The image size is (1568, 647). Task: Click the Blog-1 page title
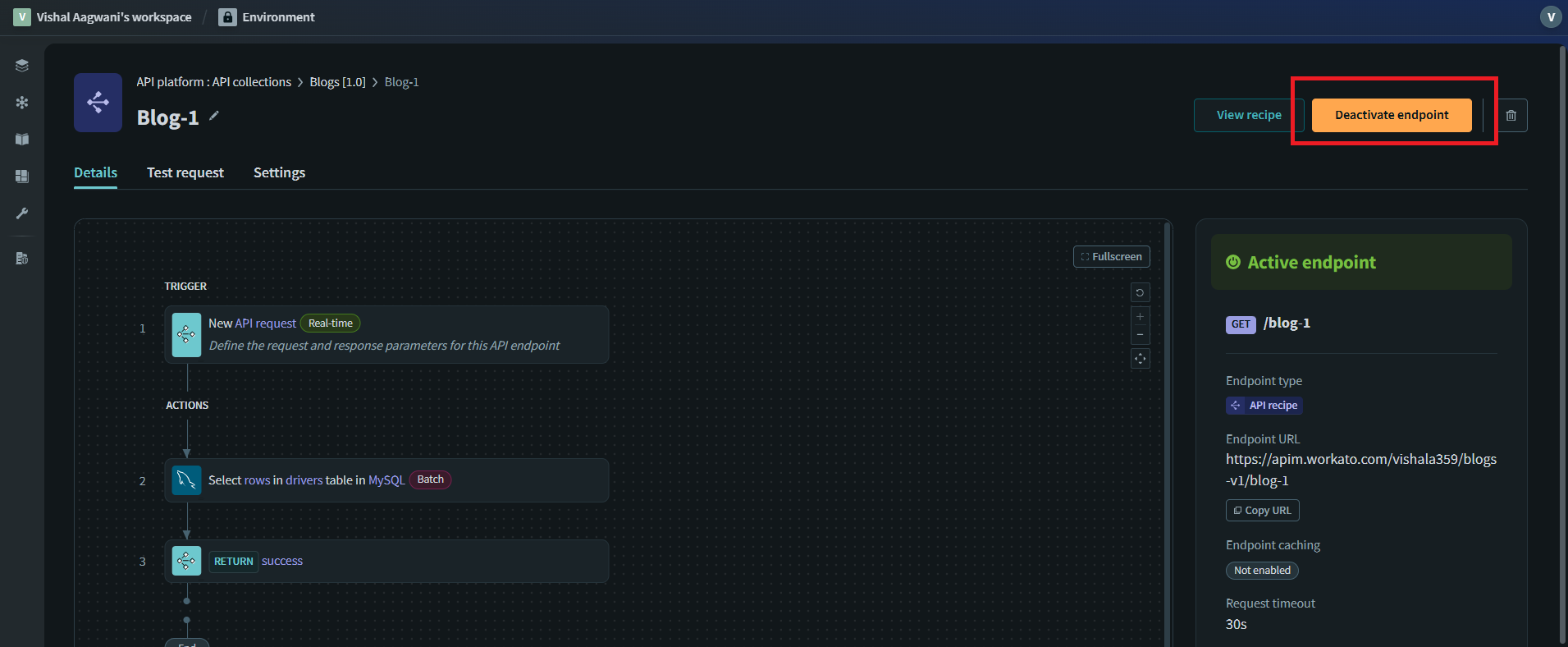click(x=167, y=117)
